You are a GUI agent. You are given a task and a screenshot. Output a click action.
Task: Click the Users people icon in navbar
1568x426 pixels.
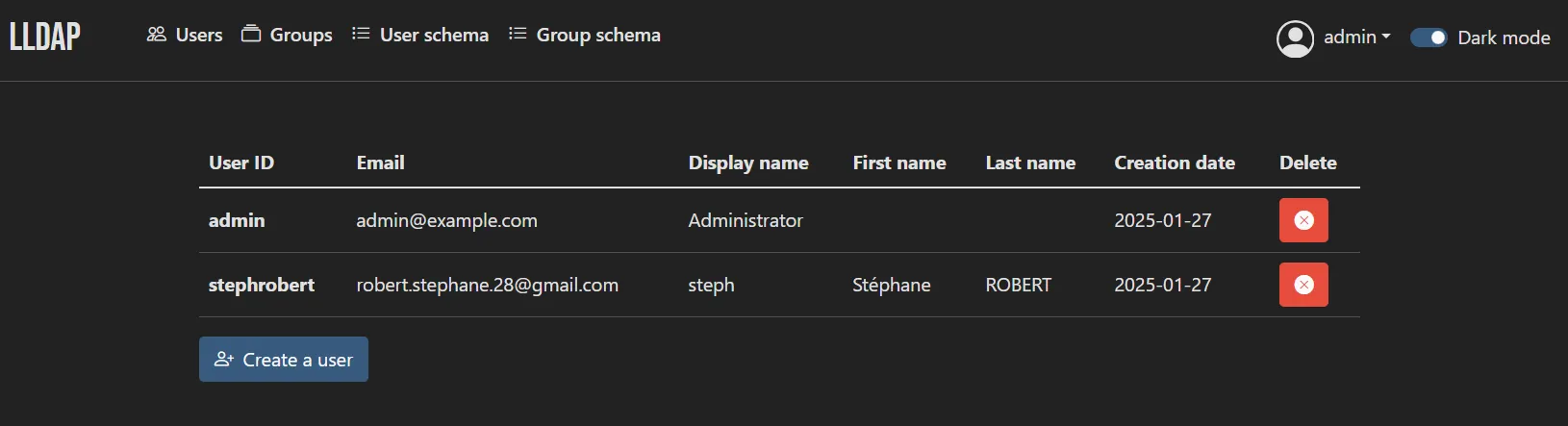click(x=156, y=35)
